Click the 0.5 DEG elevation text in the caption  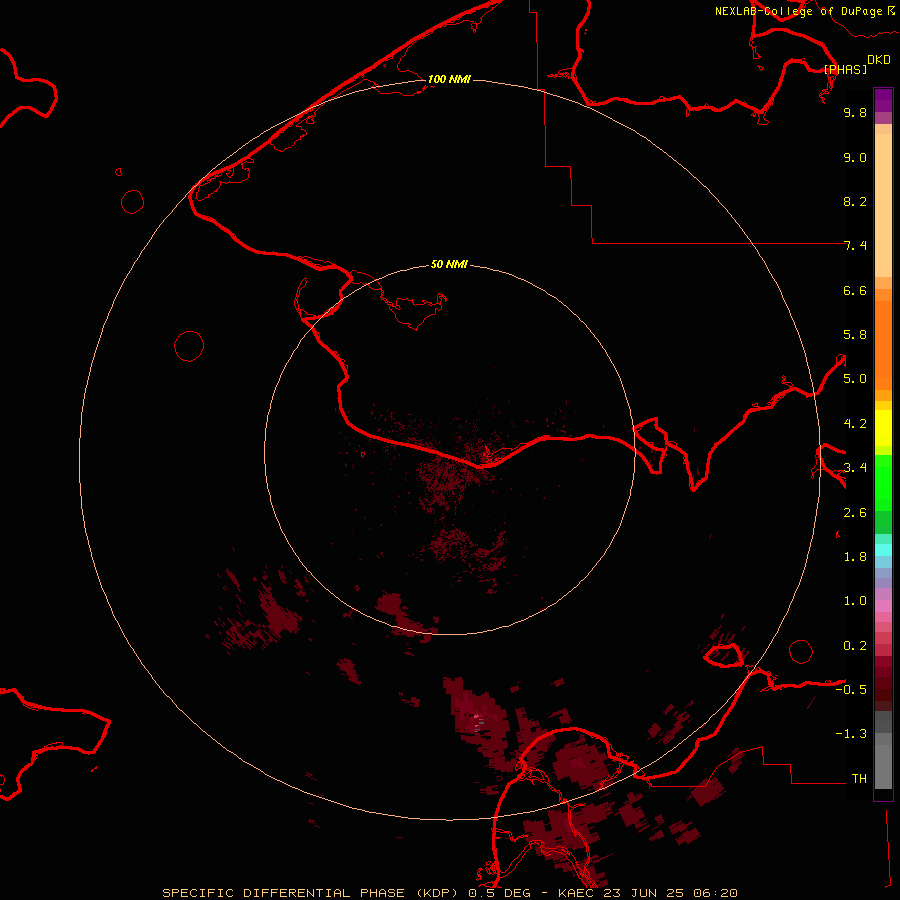(x=499, y=893)
